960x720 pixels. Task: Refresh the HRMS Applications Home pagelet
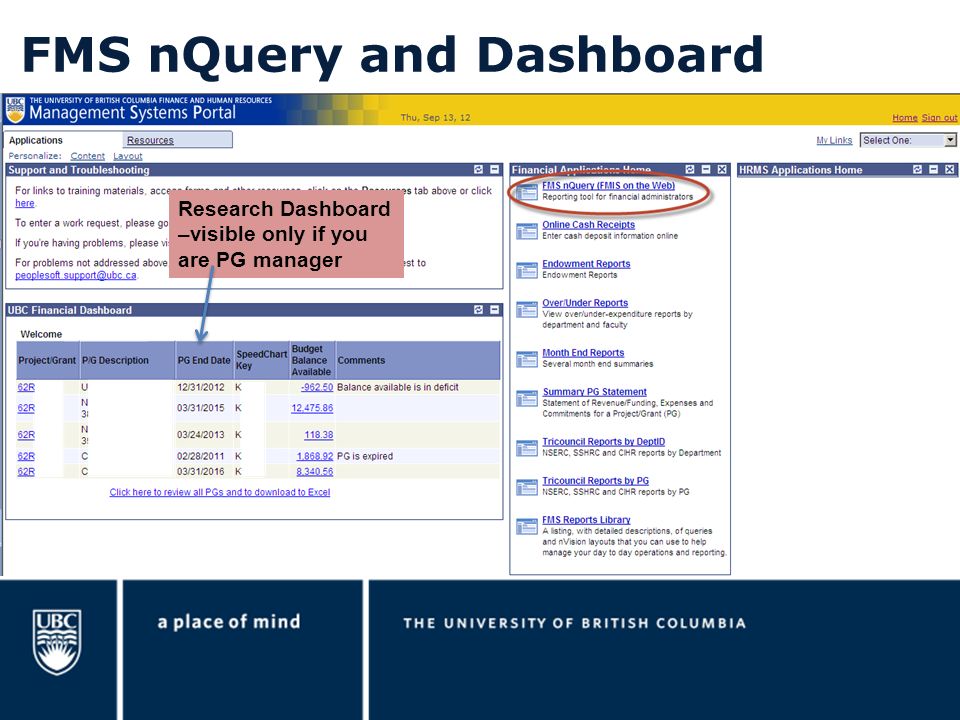coord(917,170)
